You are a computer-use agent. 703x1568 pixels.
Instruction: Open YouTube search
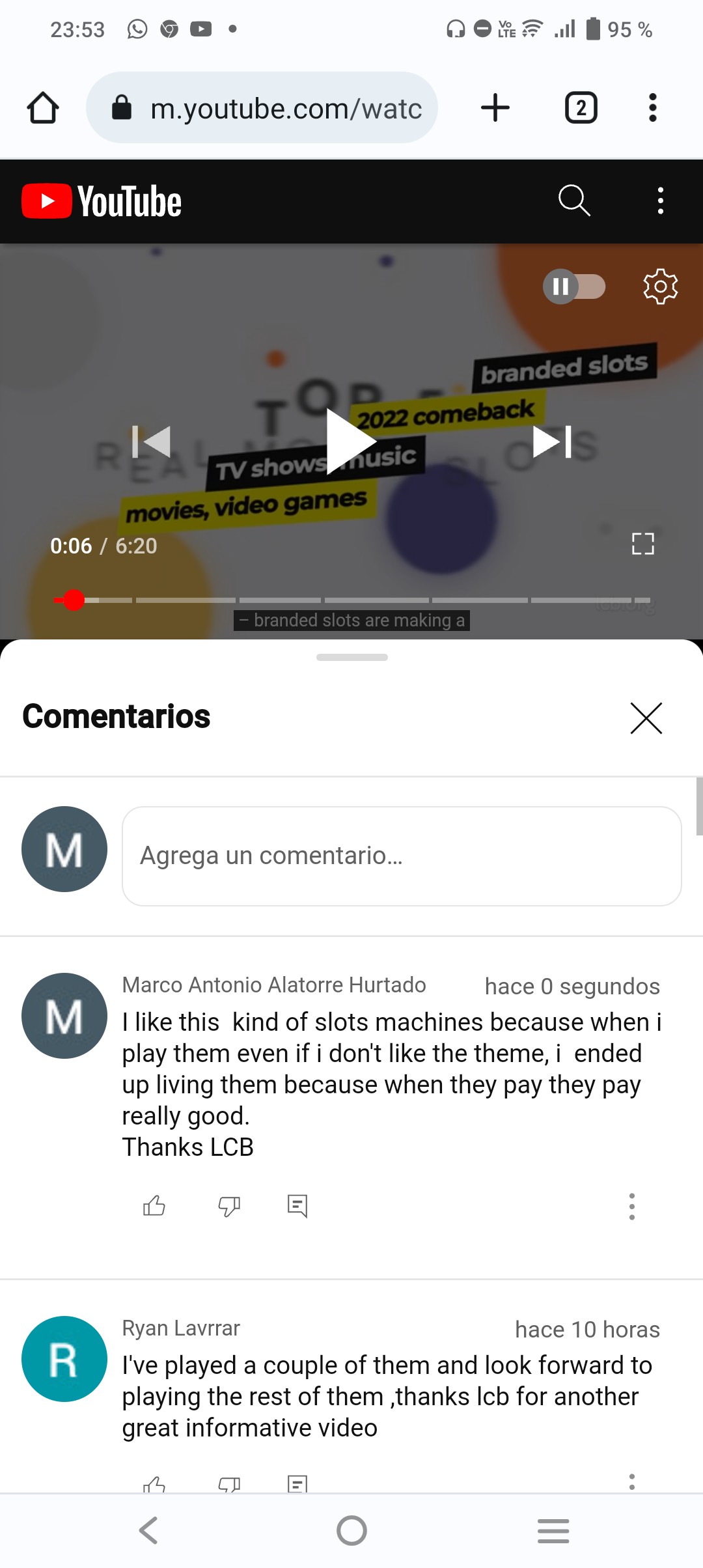click(574, 200)
